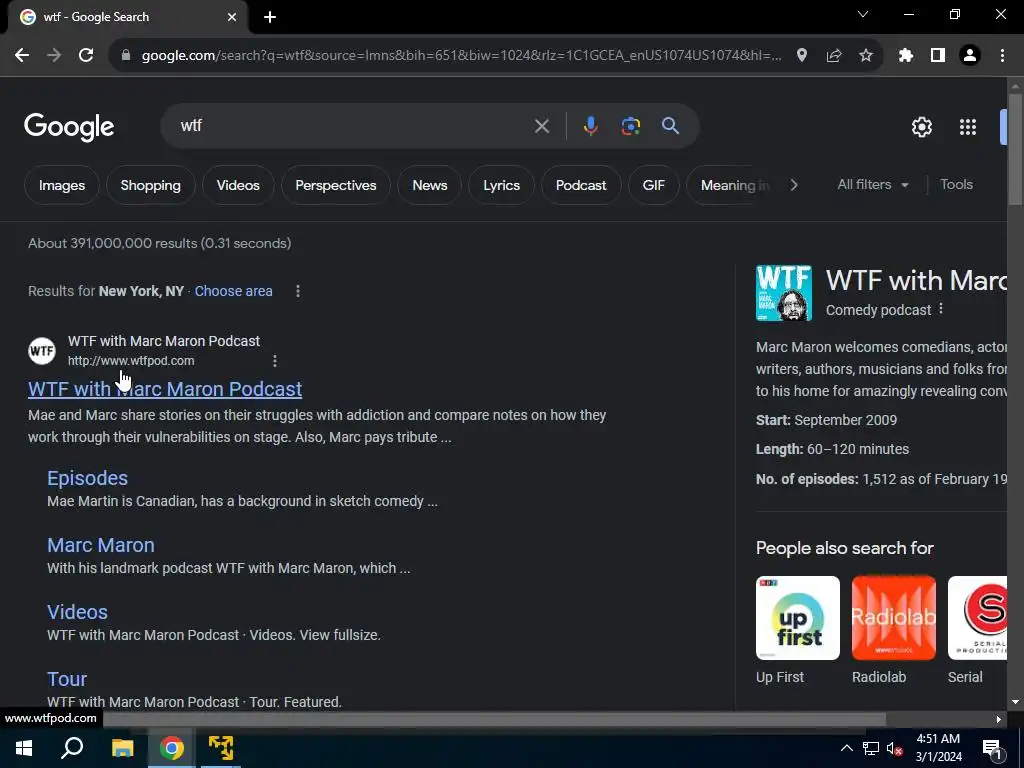Click the Google logo
1024x768 pixels.
pyautogui.click(x=69, y=127)
